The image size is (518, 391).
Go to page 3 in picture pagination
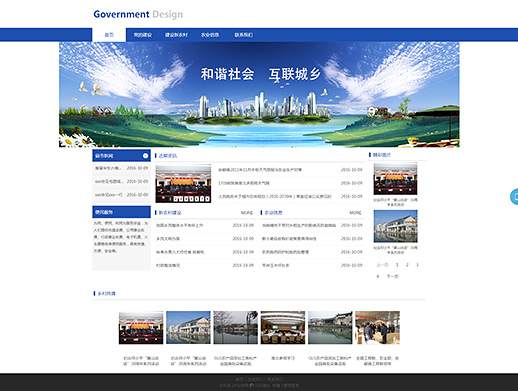(417, 265)
